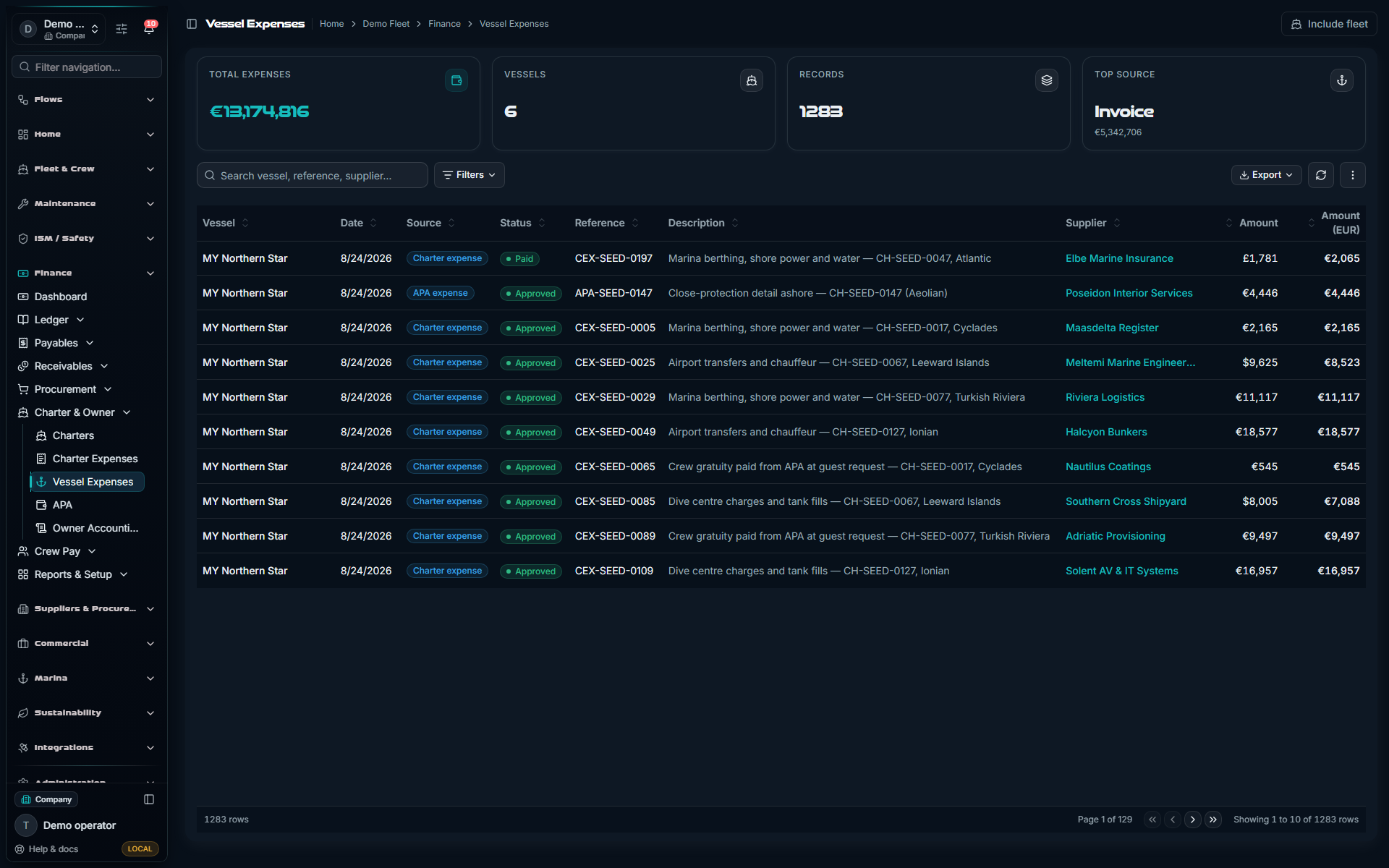Open the Demo company switcher
Viewport: 1389px width, 868px height.
click(x=59, y=29)
